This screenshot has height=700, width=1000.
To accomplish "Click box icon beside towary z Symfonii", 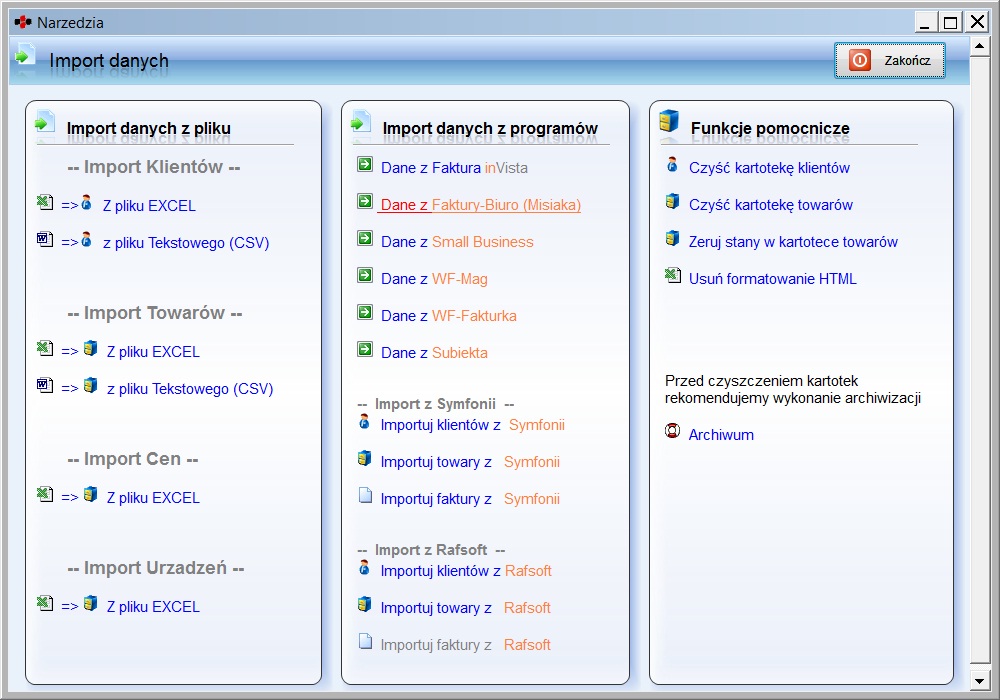I will tap(364, 458).
